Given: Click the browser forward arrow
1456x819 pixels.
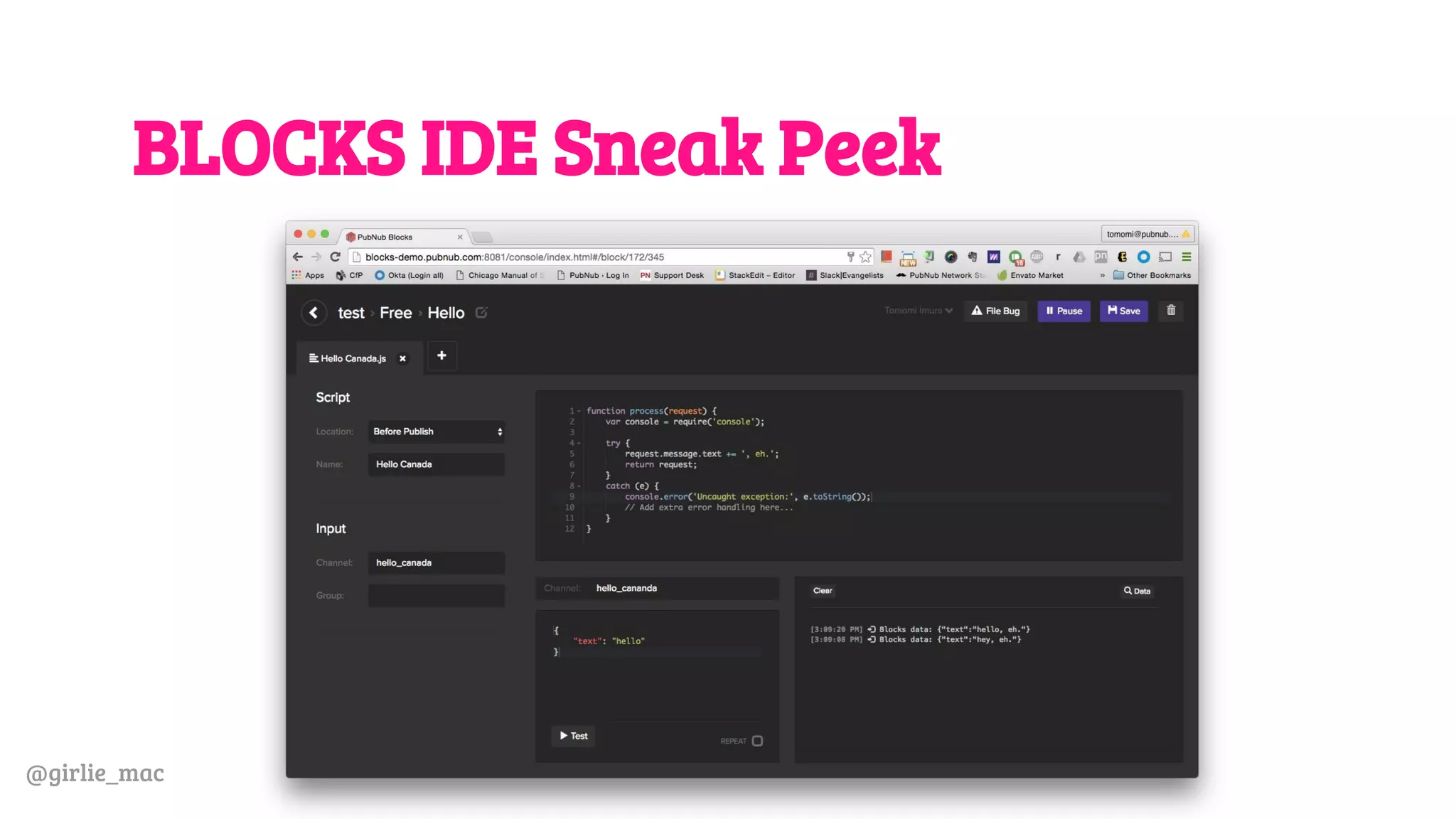Looking at the screenshot, I should (316, 257).
